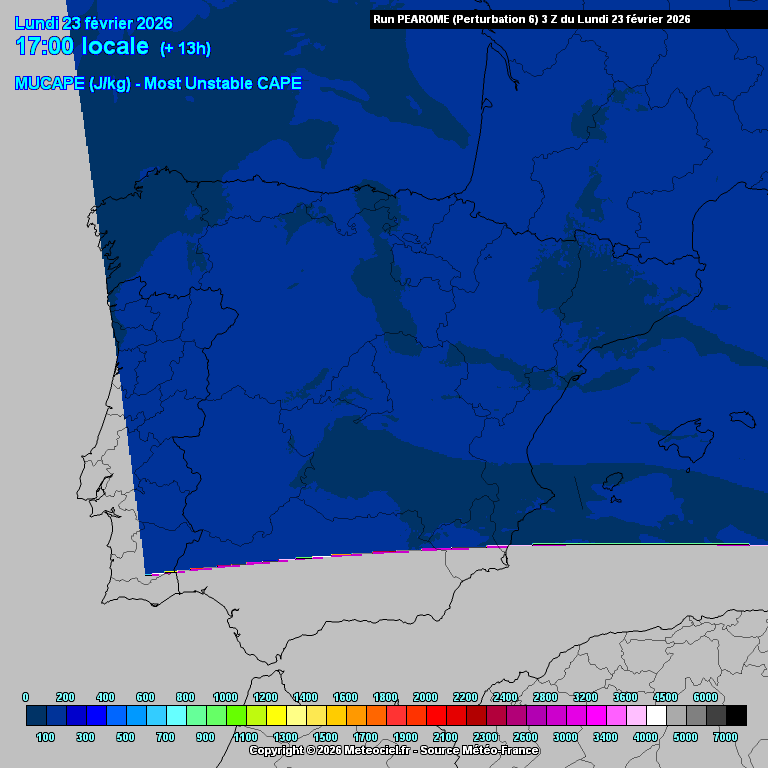The height and width of the screenshot is (768, 768).
Task: Click the 17:00 locale time label
Action: coord(82,47)
